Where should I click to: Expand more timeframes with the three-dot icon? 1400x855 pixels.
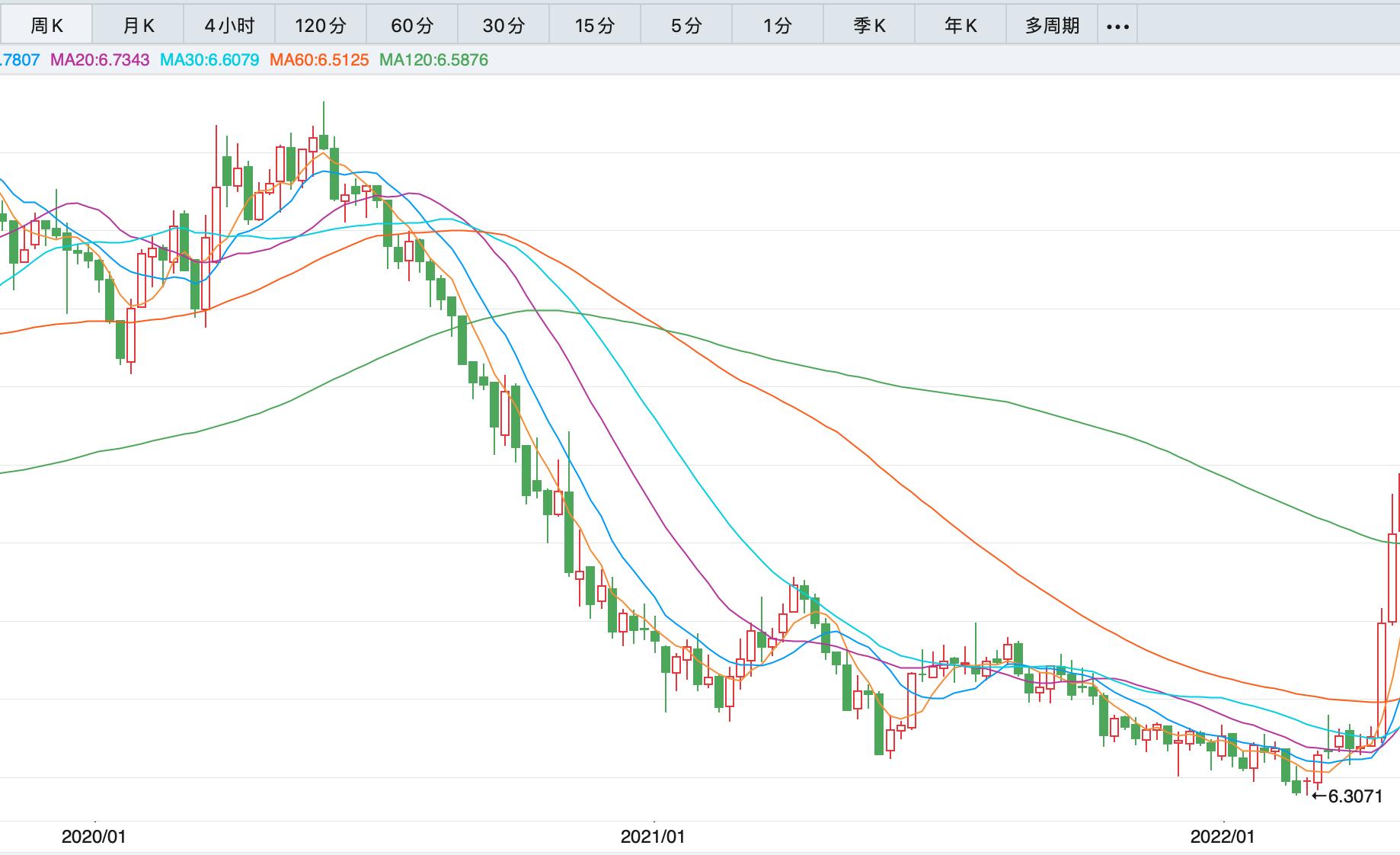click(1117, 27)
